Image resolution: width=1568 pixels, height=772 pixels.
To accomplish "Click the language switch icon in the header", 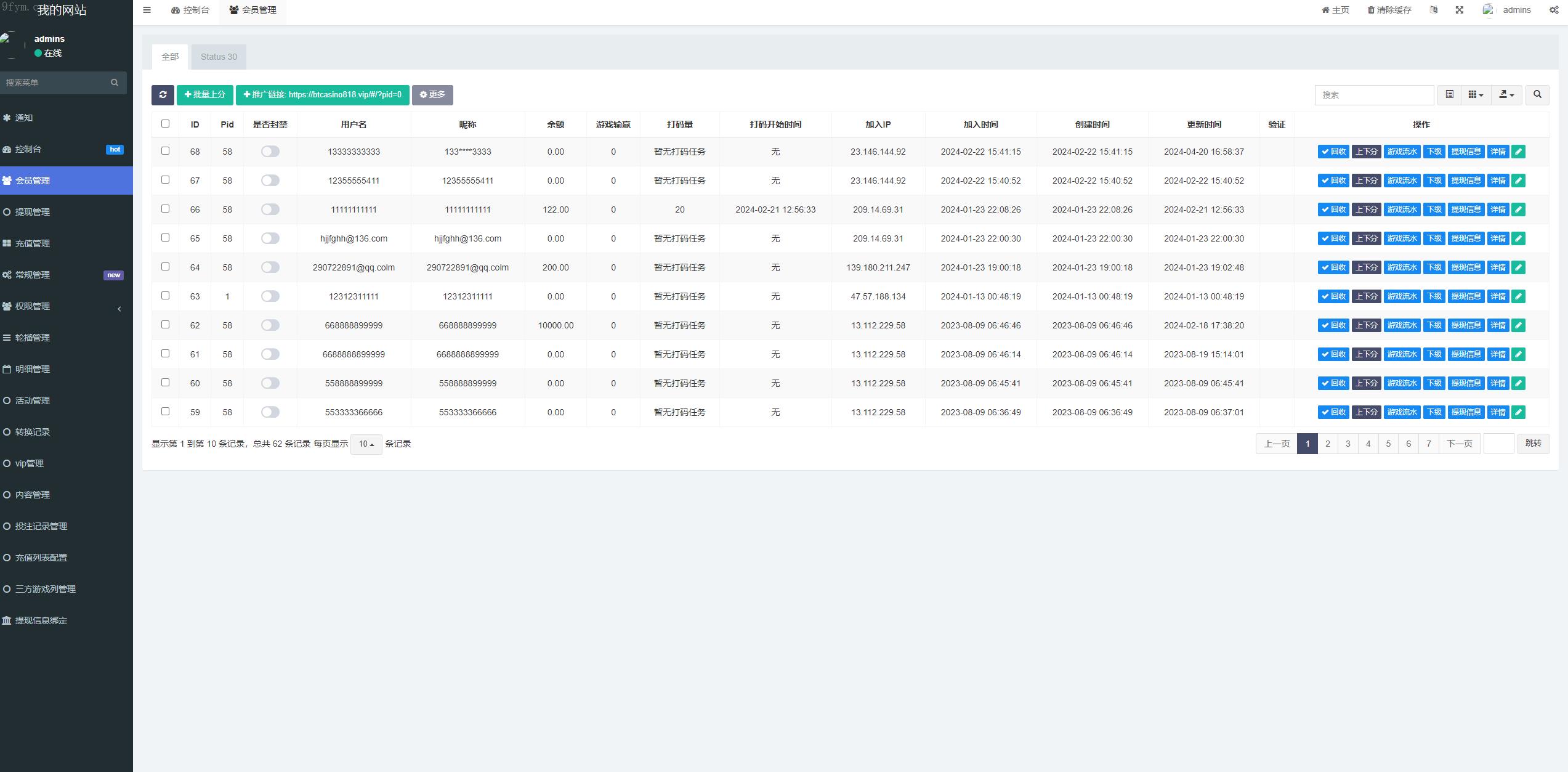I will pyautogui.click(x=1434, y=10).
